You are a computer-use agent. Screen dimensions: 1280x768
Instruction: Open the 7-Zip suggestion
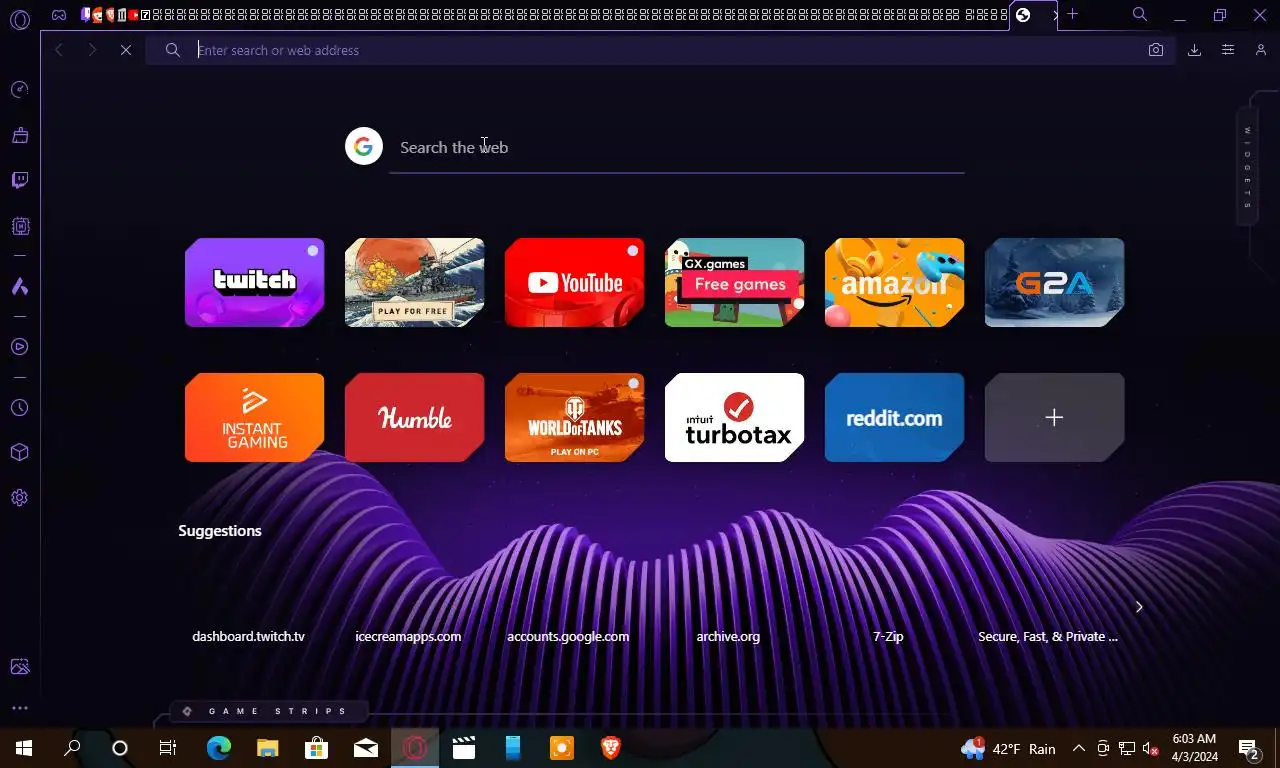[x=888, y=636]
